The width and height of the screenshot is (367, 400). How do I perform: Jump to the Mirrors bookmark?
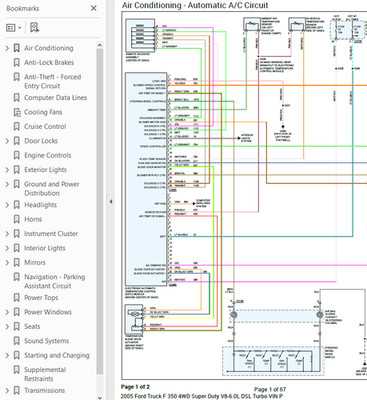tap(35, 262)
